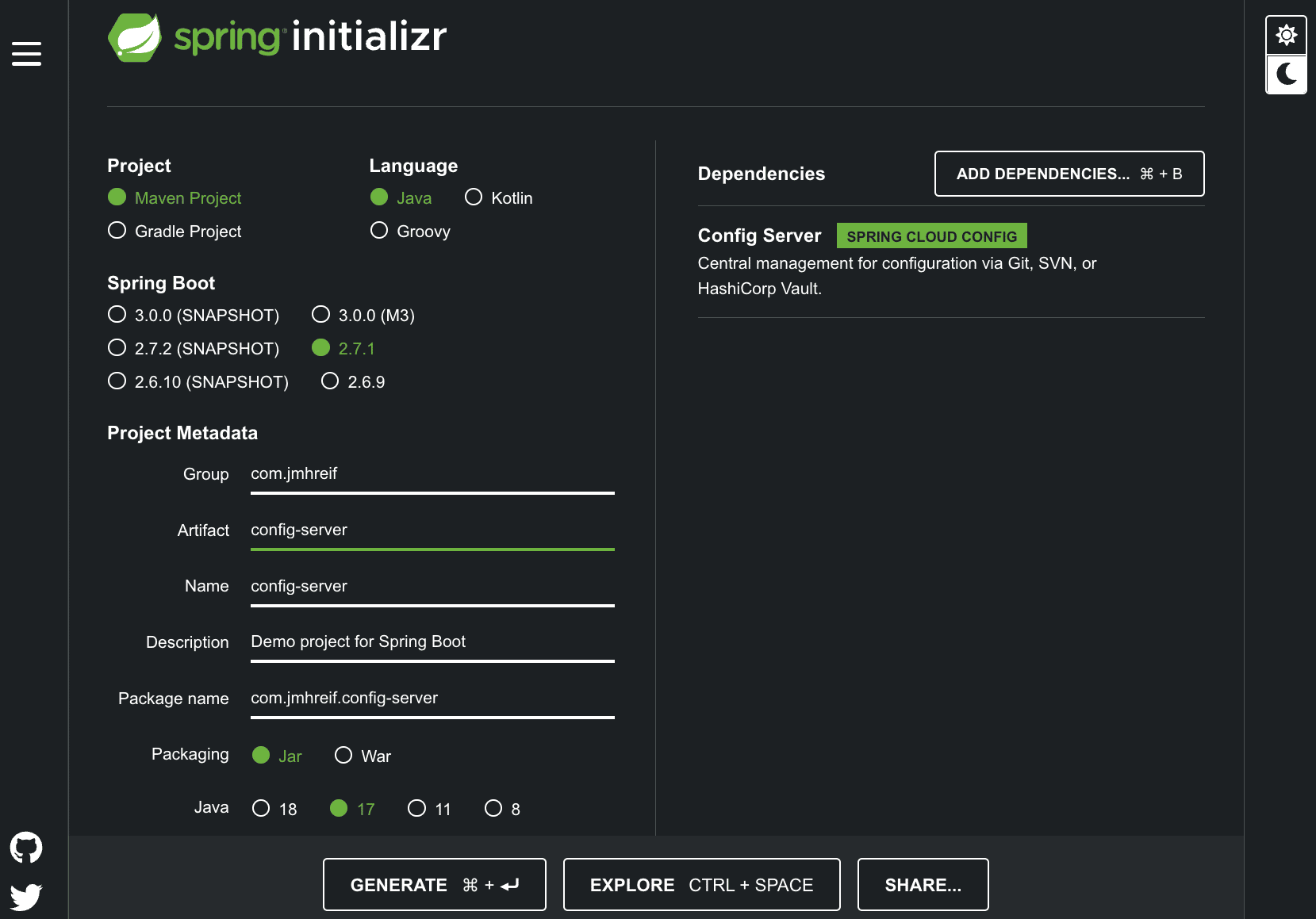
Task: Click the Config Server description text
Action: tap(897, 276)
